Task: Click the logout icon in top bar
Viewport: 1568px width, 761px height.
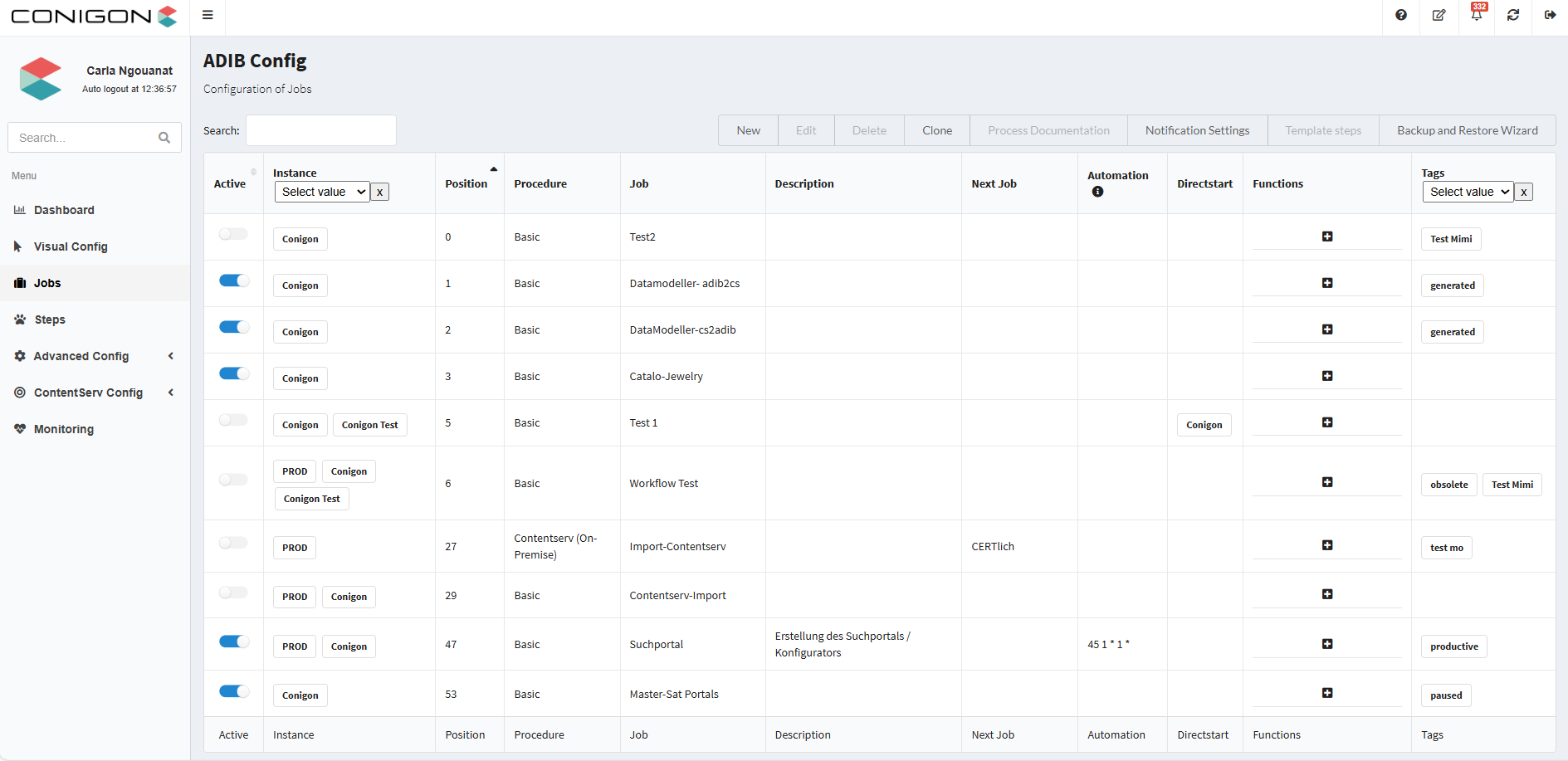Action: 1550,15
